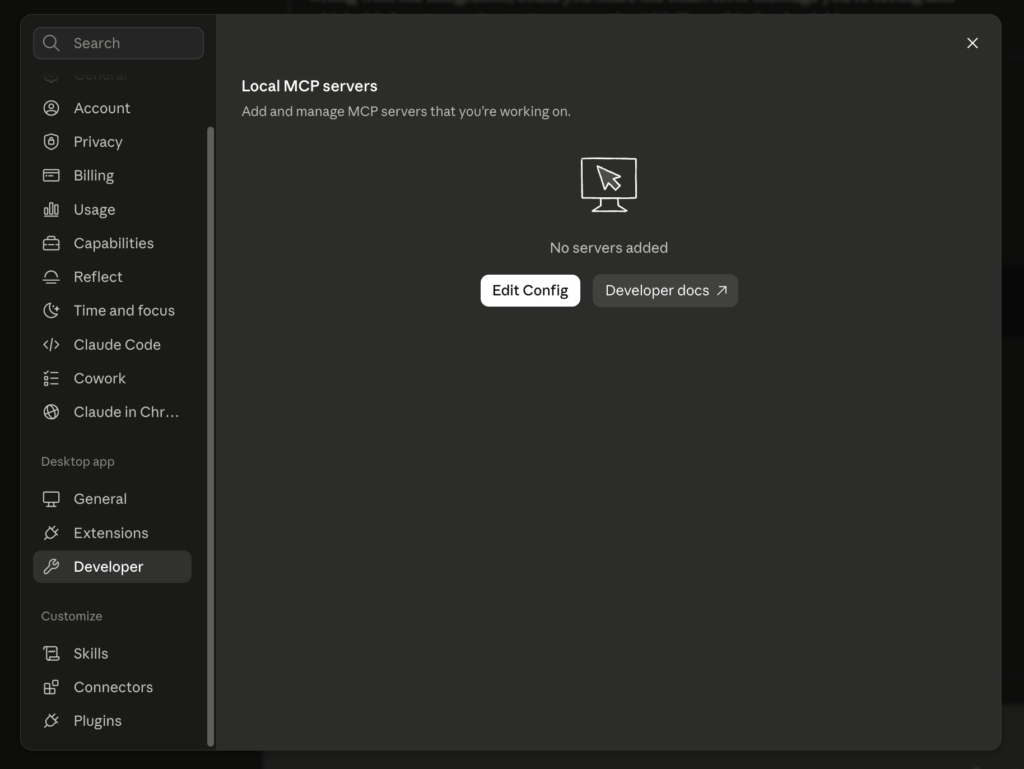
Task: Open General under Desktop app
Action: [x=112, y=499]
